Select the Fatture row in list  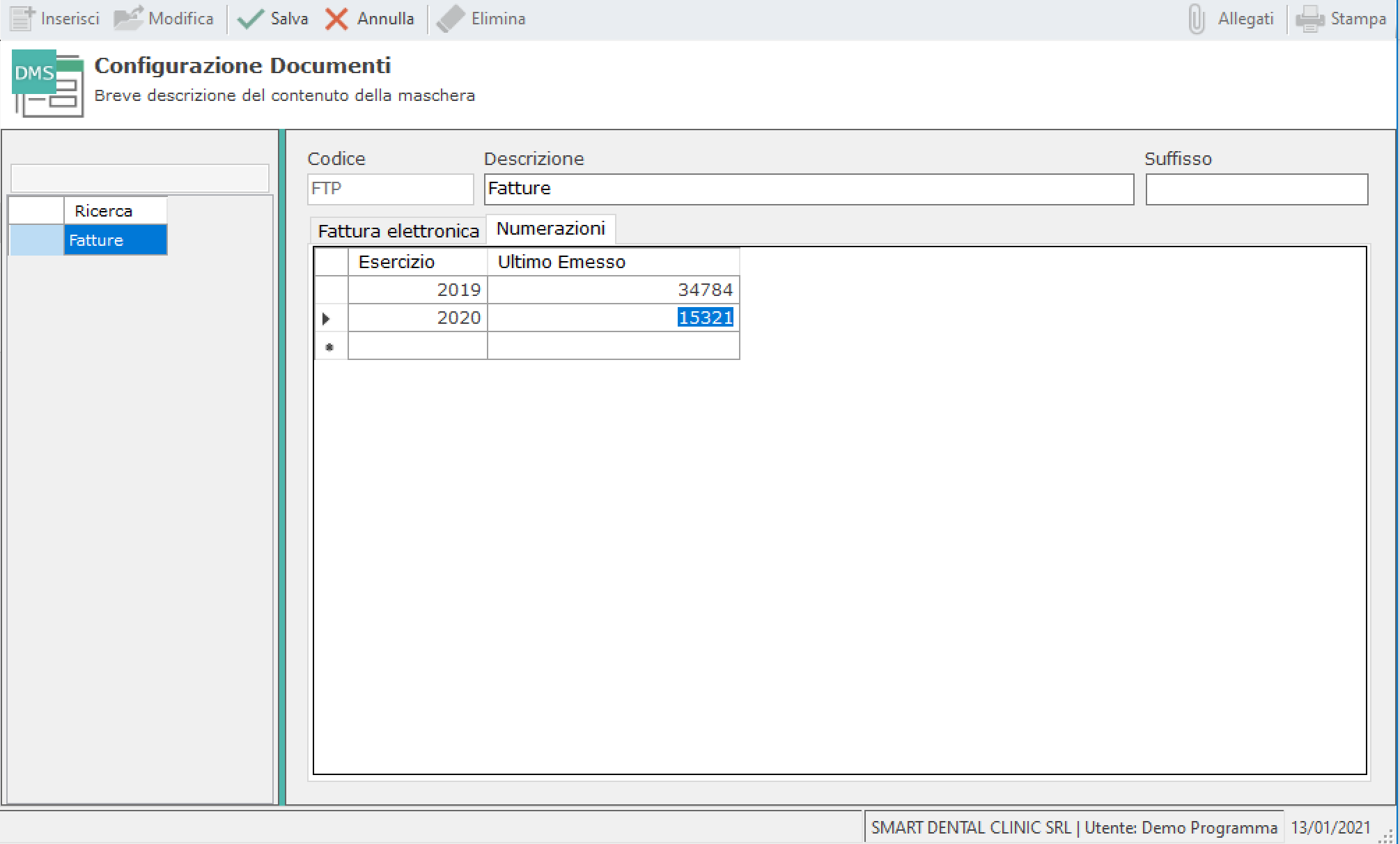115,240
